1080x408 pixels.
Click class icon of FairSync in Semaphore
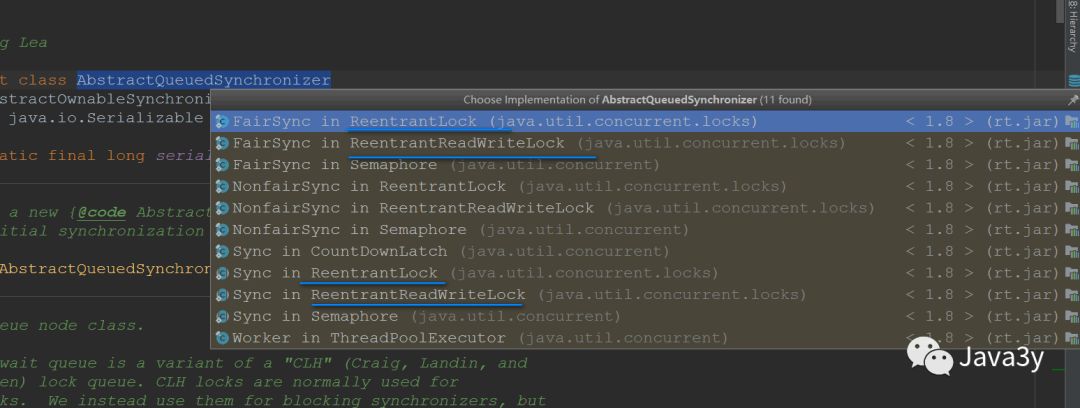[x=222, y=165]
